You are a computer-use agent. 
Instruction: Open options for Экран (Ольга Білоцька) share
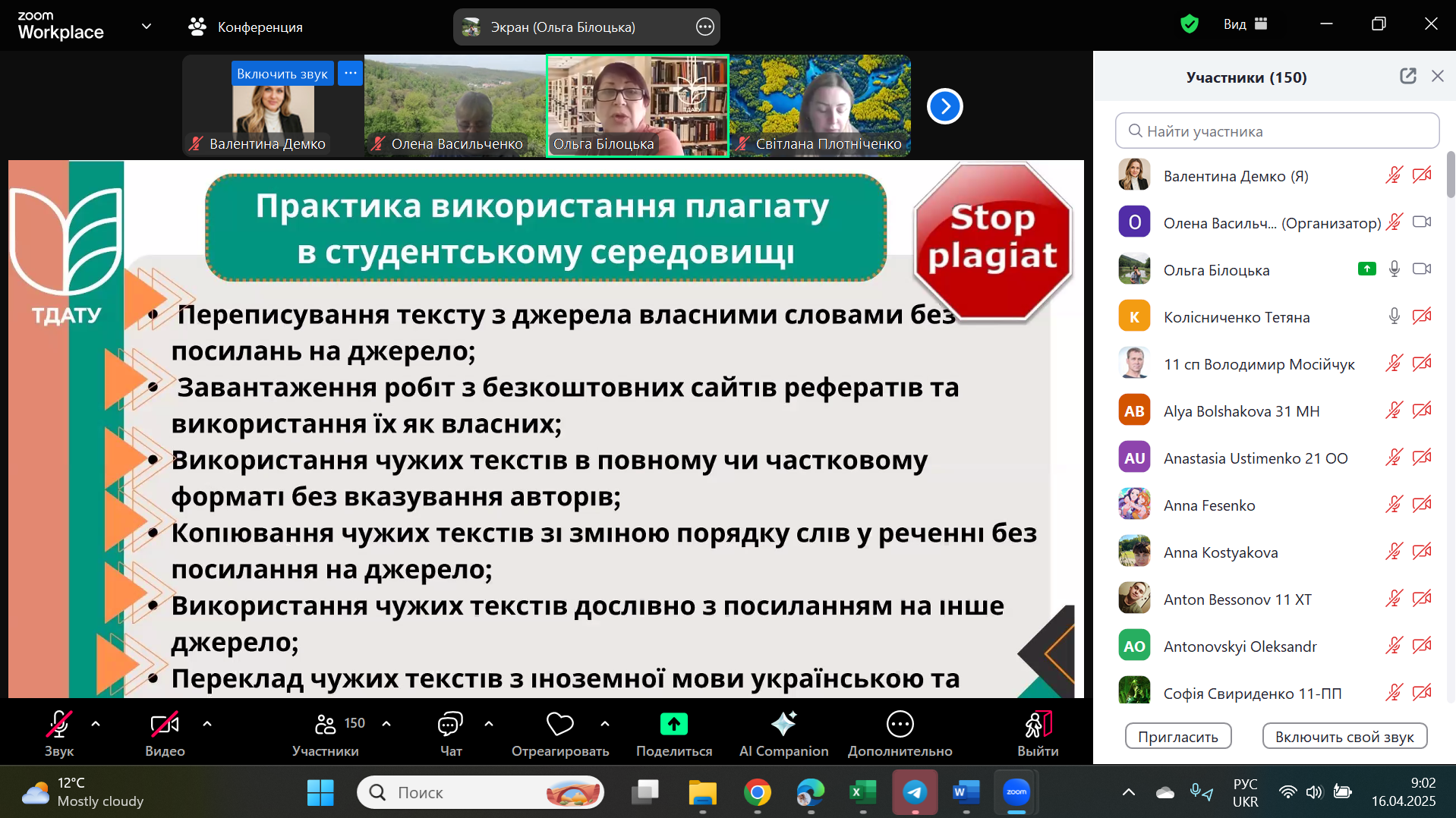705,27
